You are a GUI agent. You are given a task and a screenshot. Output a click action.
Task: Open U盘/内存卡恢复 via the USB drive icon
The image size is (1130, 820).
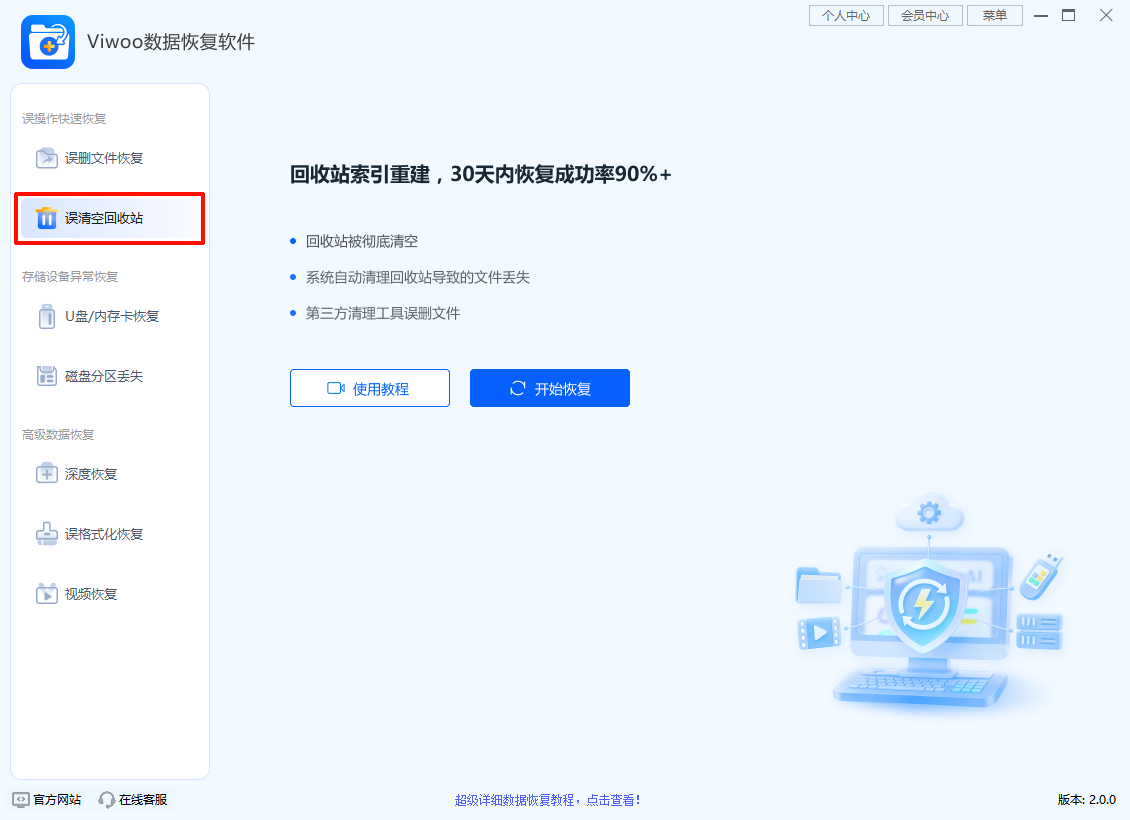pos(46,315)
